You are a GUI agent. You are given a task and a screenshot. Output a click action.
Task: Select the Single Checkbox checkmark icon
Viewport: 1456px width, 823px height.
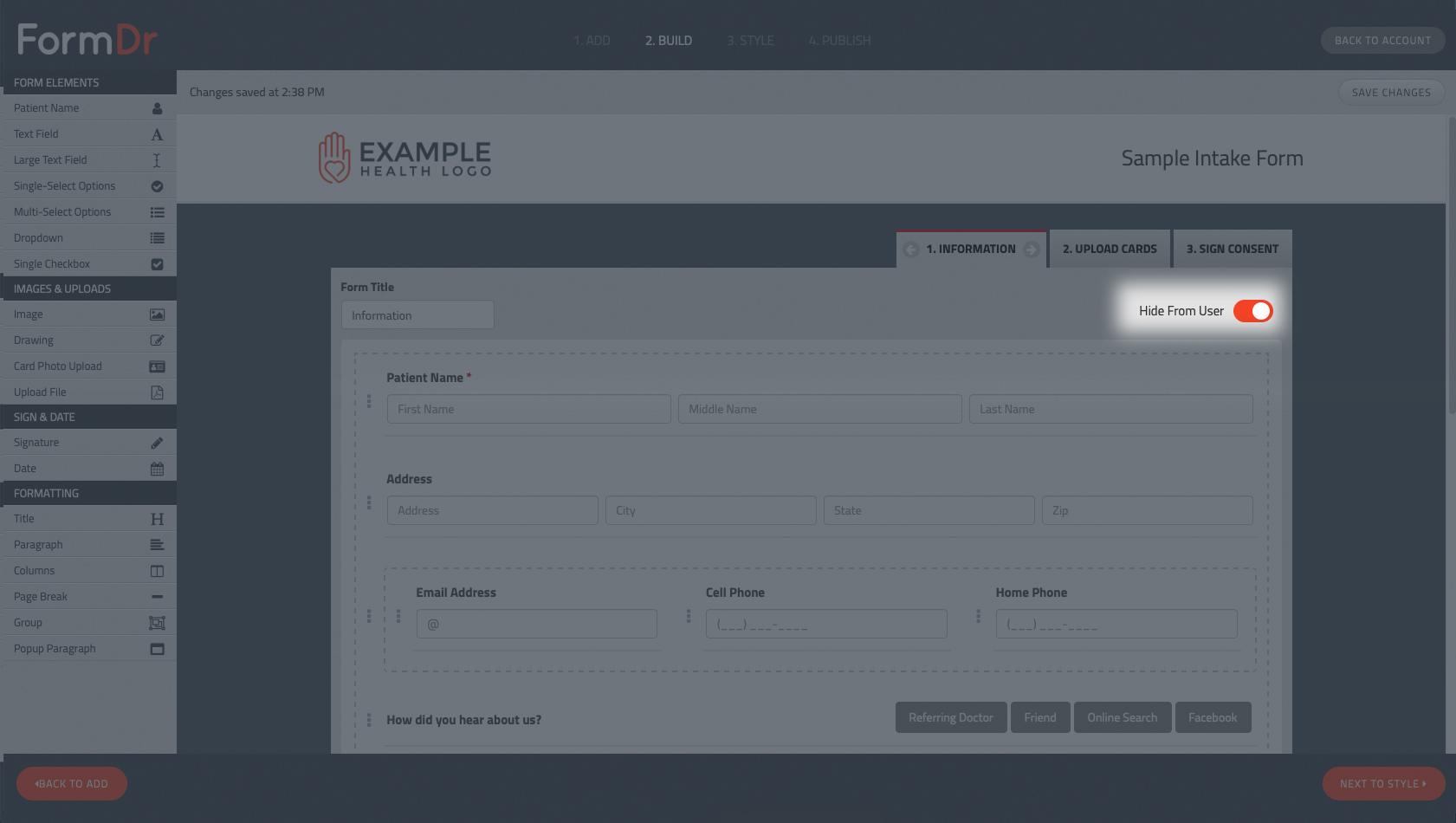(x=157, y=264)
